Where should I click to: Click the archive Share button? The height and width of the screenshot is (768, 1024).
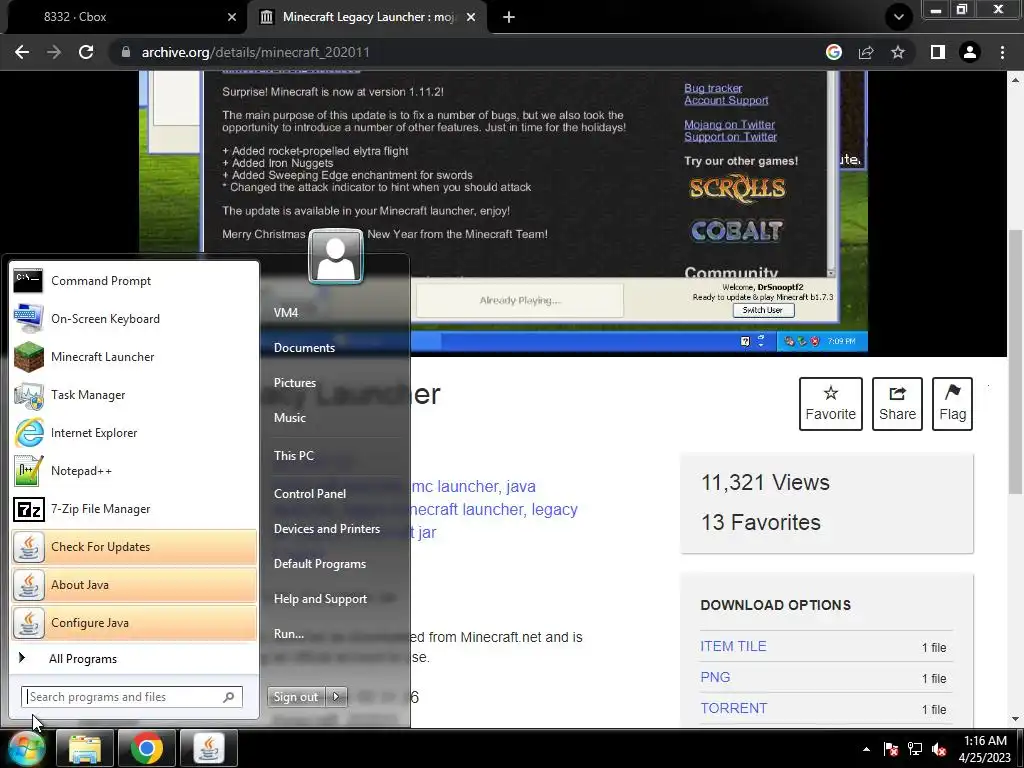click(x=897, y=404)
